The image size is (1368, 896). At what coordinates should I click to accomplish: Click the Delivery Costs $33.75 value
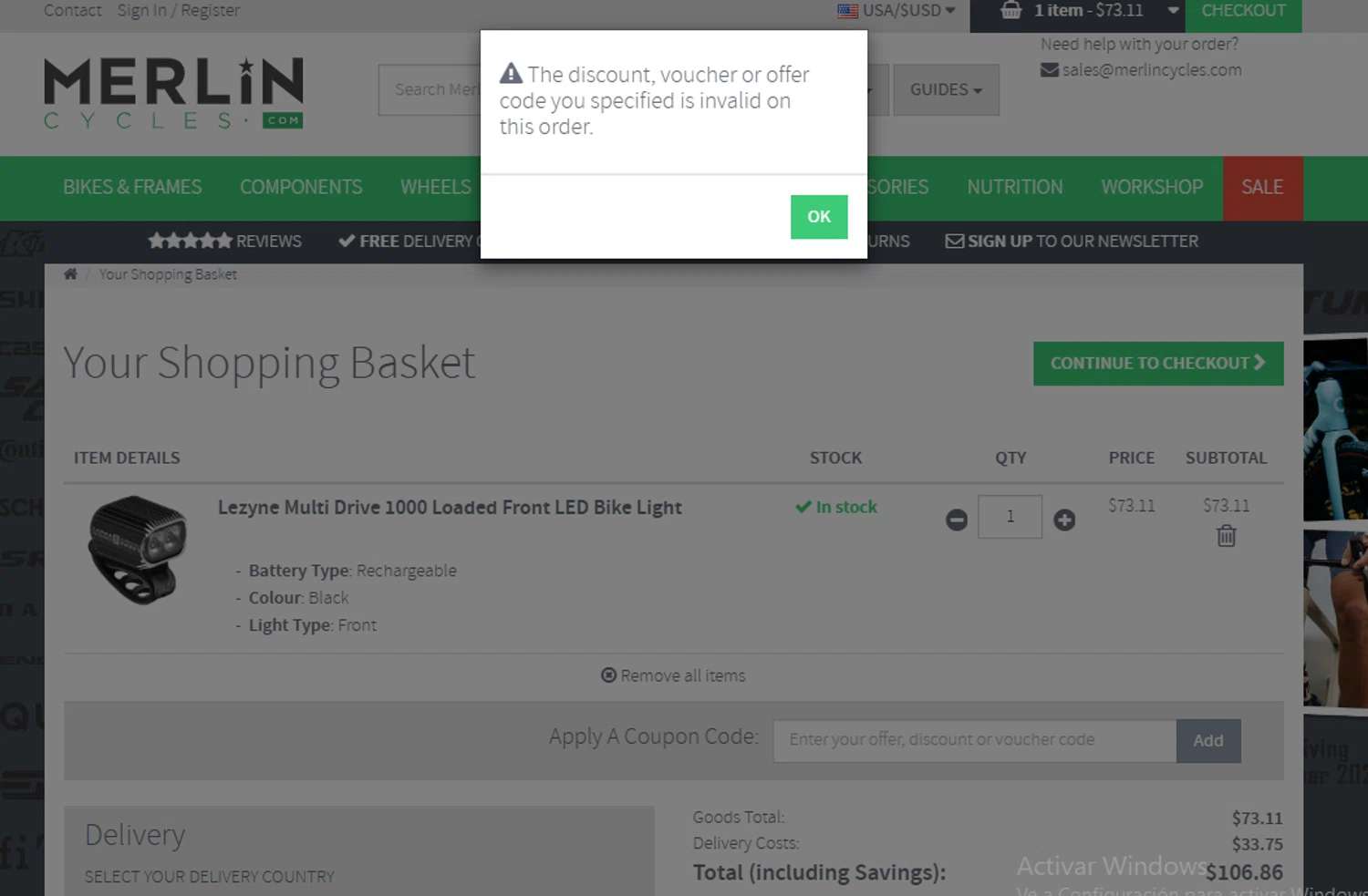pyautogui.click(x=1258, y=844)
